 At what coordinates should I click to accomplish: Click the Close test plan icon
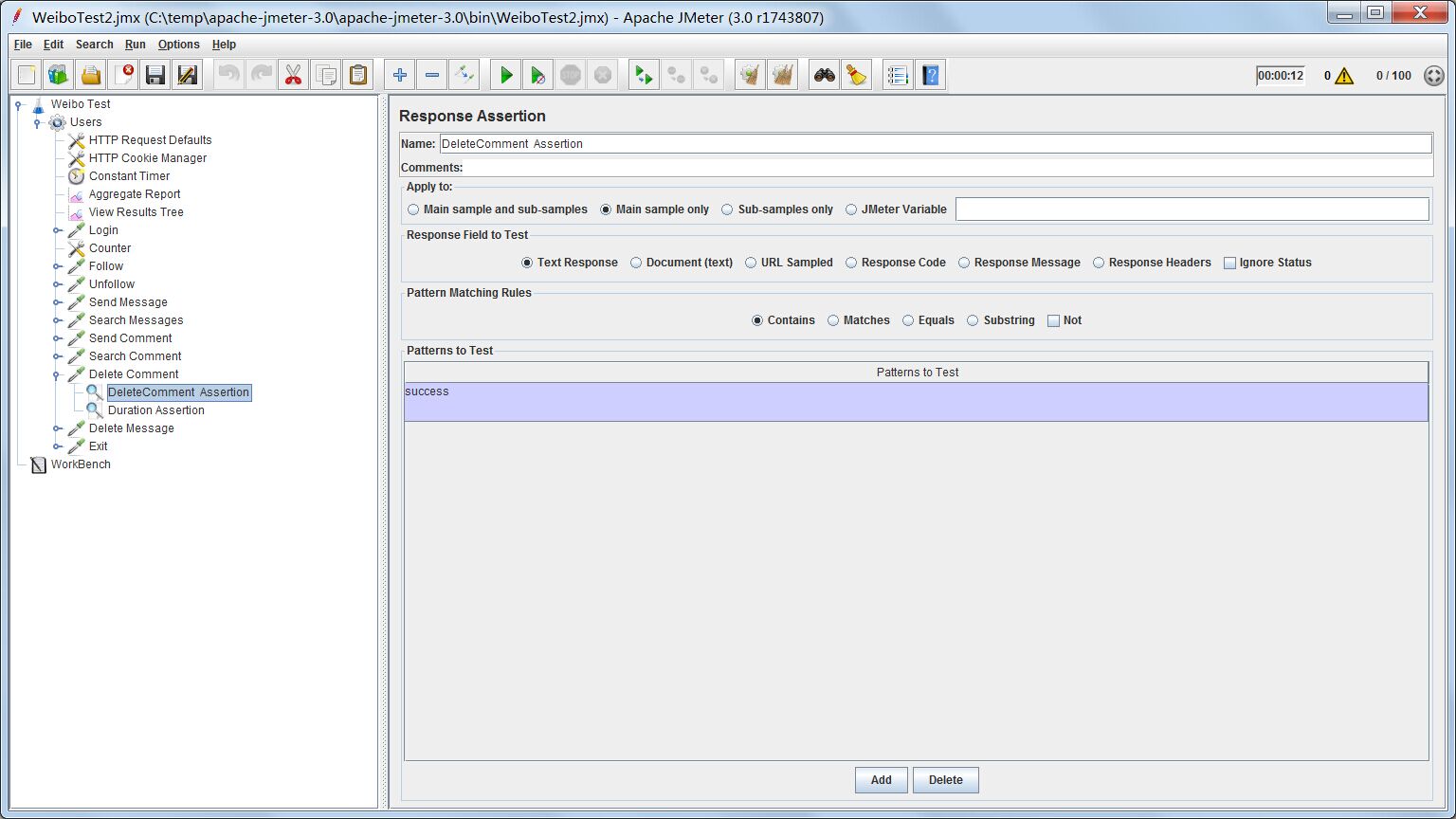(123, 75)
